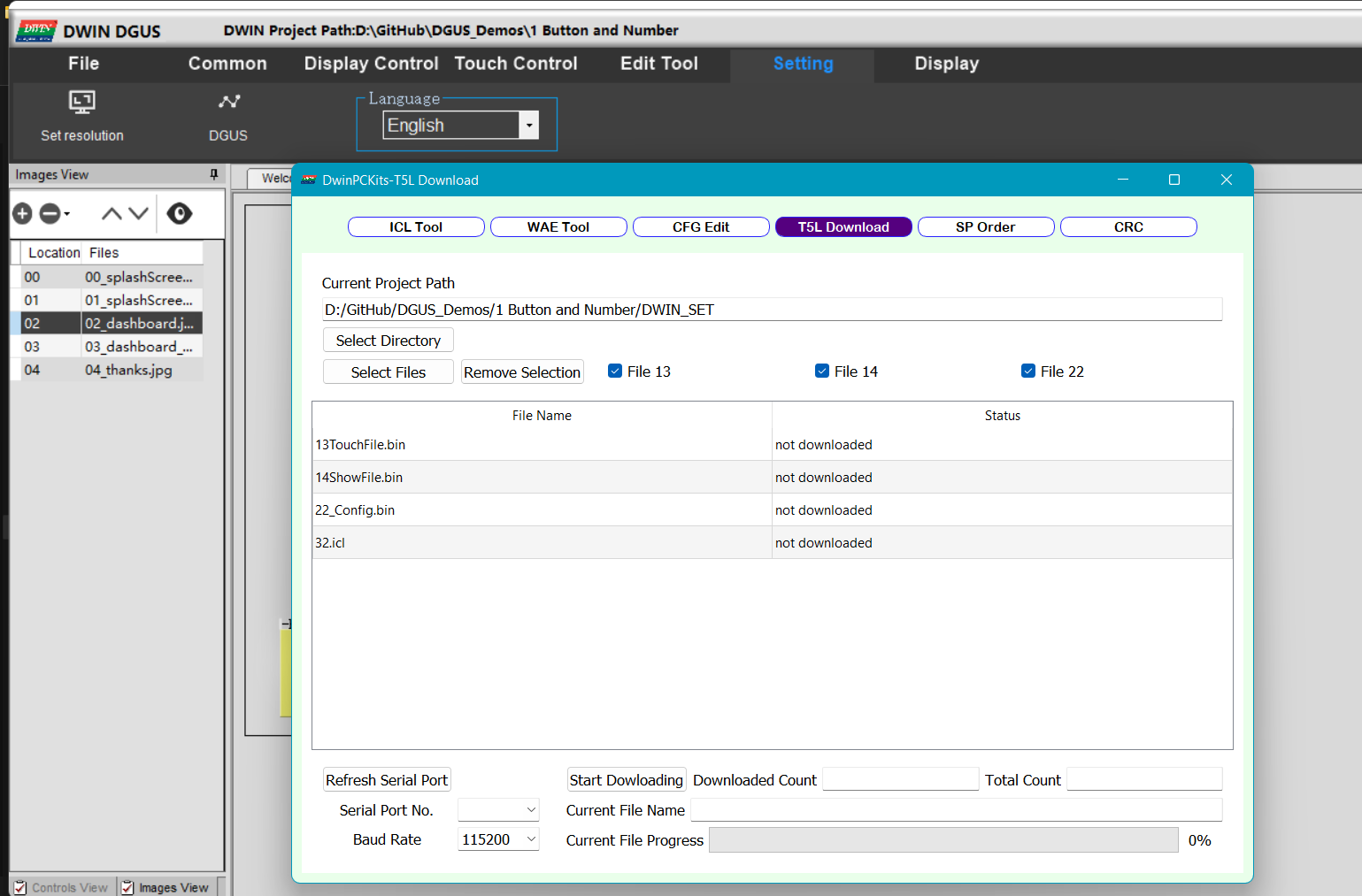This screenshot has width=1362, height=896.
Task: Open the Touch Control menu
Action: click(x=515, y=64)
